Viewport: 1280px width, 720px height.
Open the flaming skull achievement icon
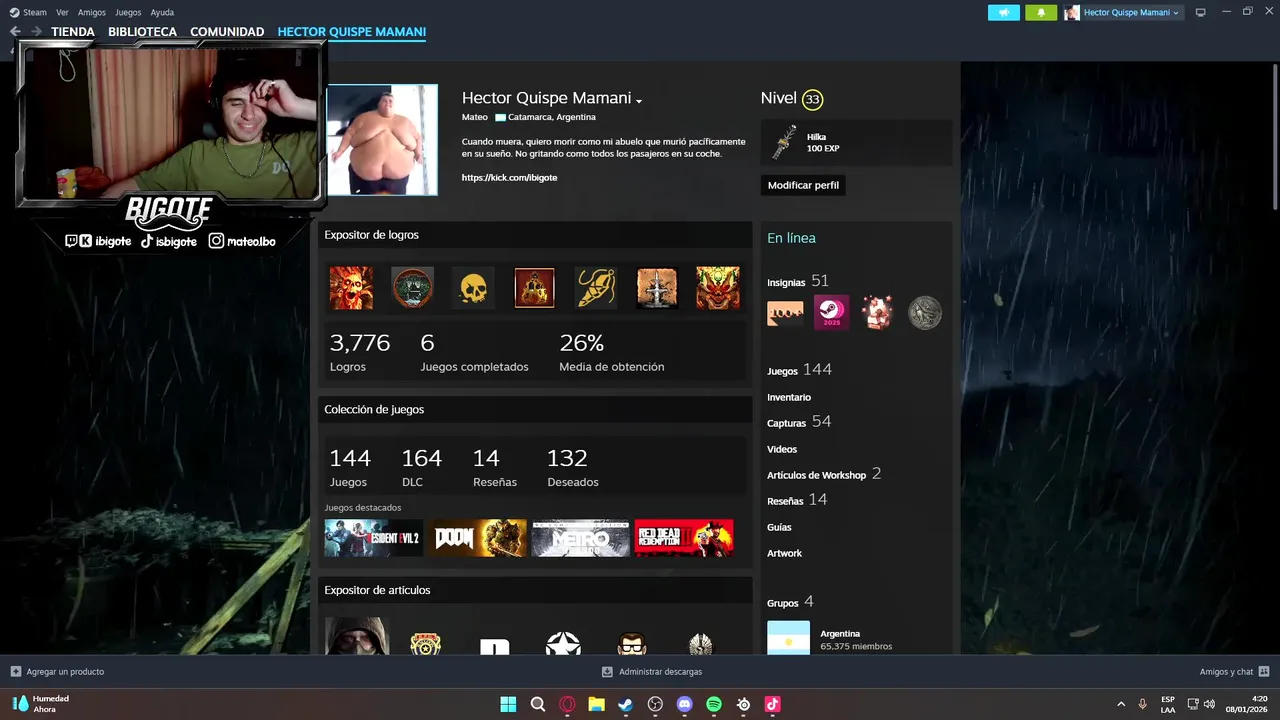coord(351,288)
